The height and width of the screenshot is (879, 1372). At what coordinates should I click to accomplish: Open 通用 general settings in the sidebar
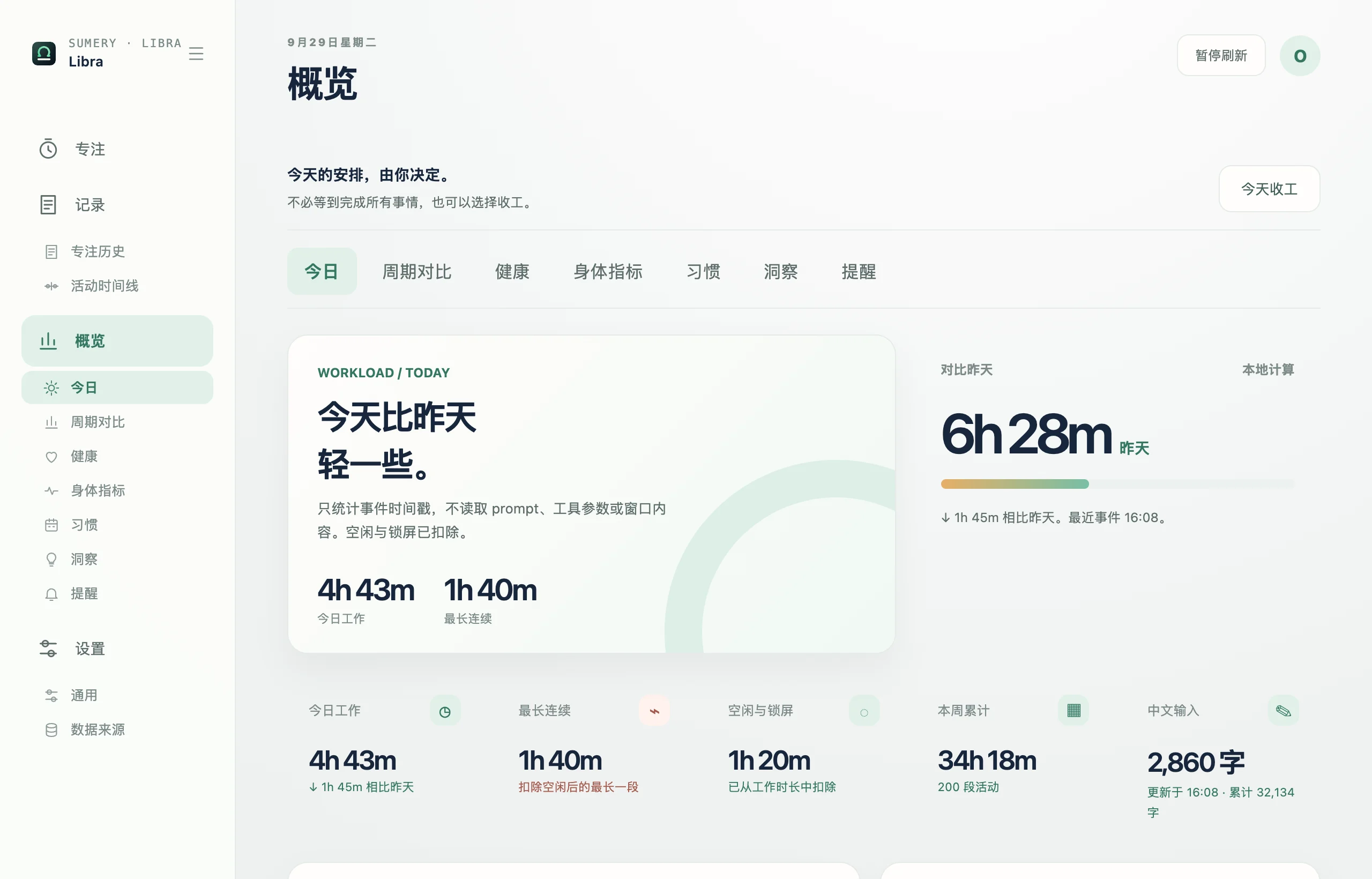tap(117, 695)
